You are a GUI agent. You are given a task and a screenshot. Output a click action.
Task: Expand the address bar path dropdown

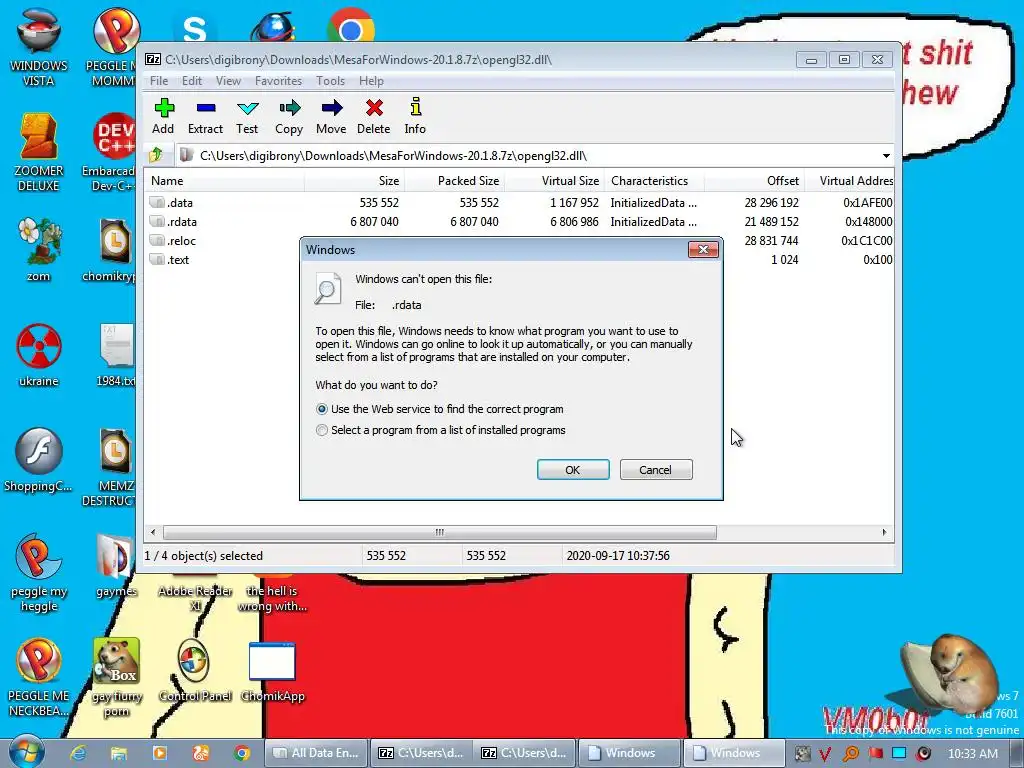pyautogui.click(x=886, y=155)
